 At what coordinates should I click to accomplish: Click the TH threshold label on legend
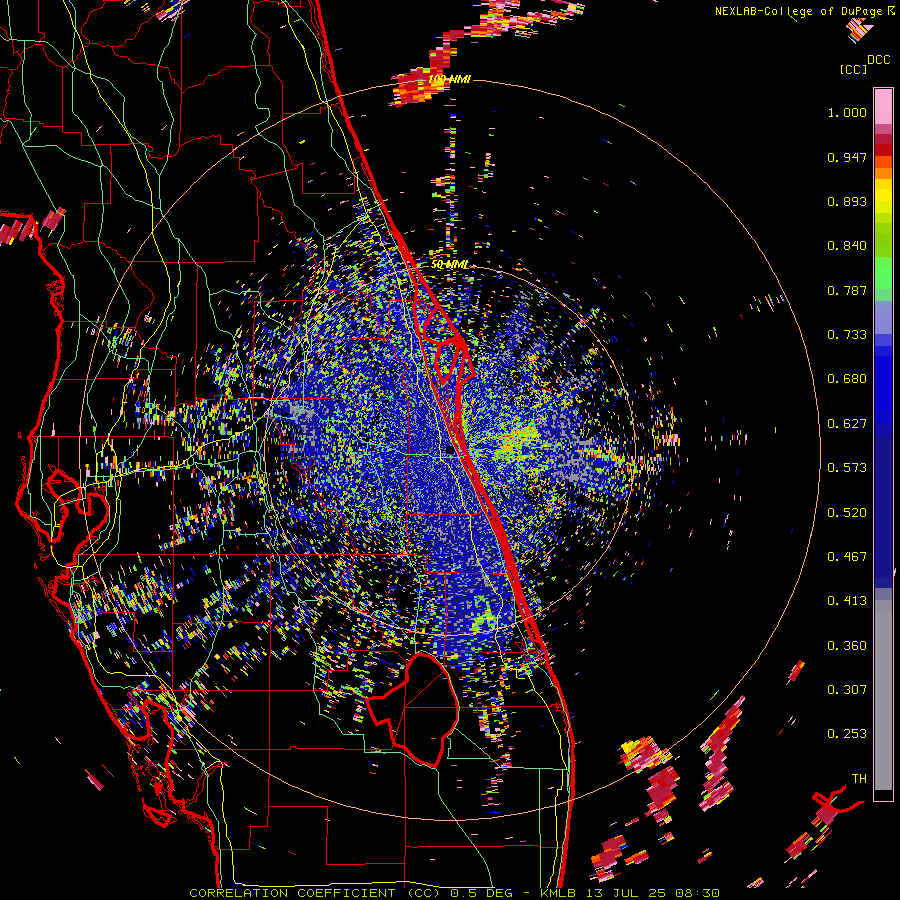pyautogui.click(x=859, y=779)
